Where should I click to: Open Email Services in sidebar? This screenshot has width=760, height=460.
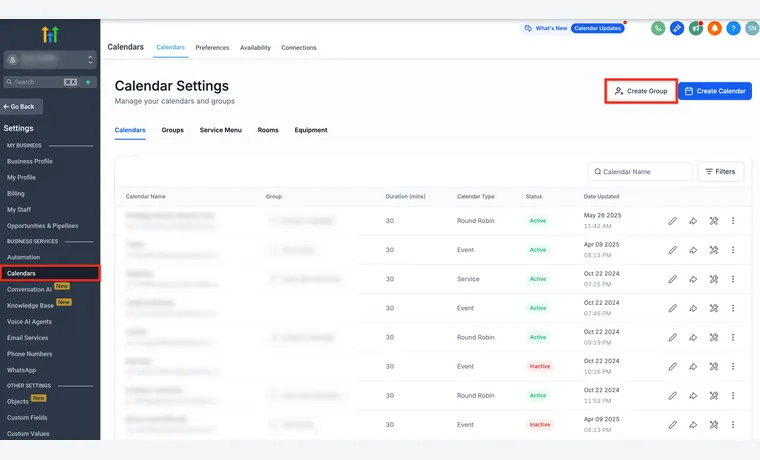28,338
